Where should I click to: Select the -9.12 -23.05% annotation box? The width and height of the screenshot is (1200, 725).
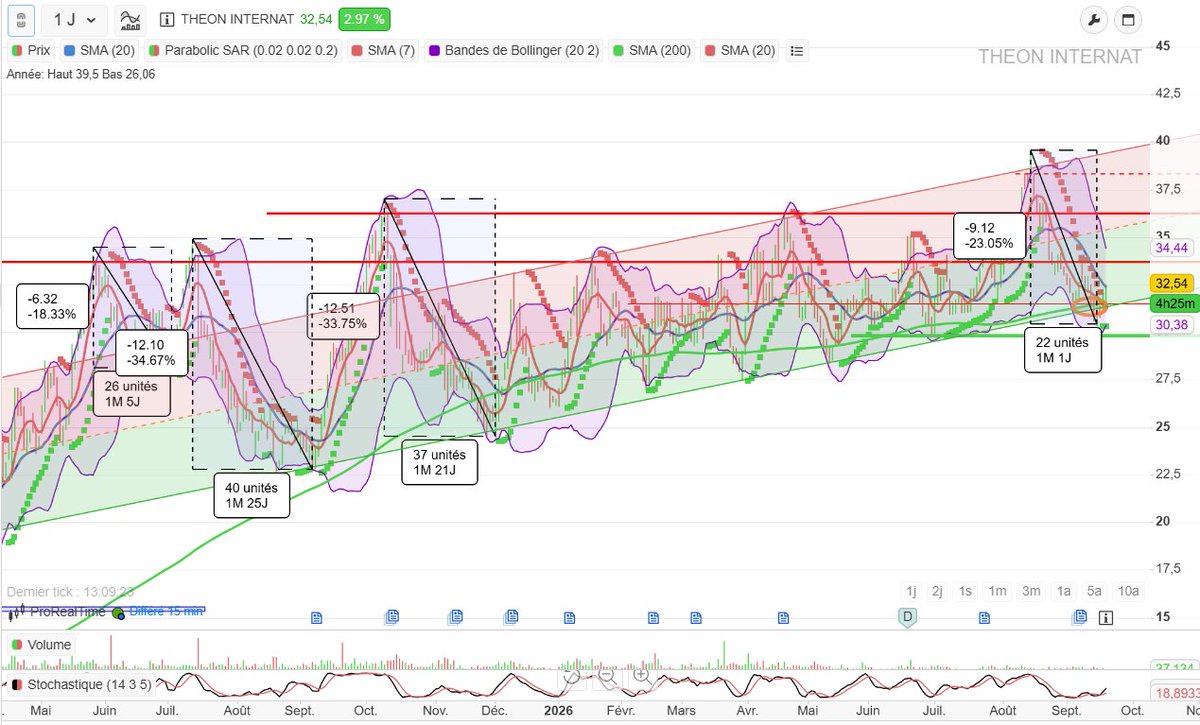click(989, 236)
